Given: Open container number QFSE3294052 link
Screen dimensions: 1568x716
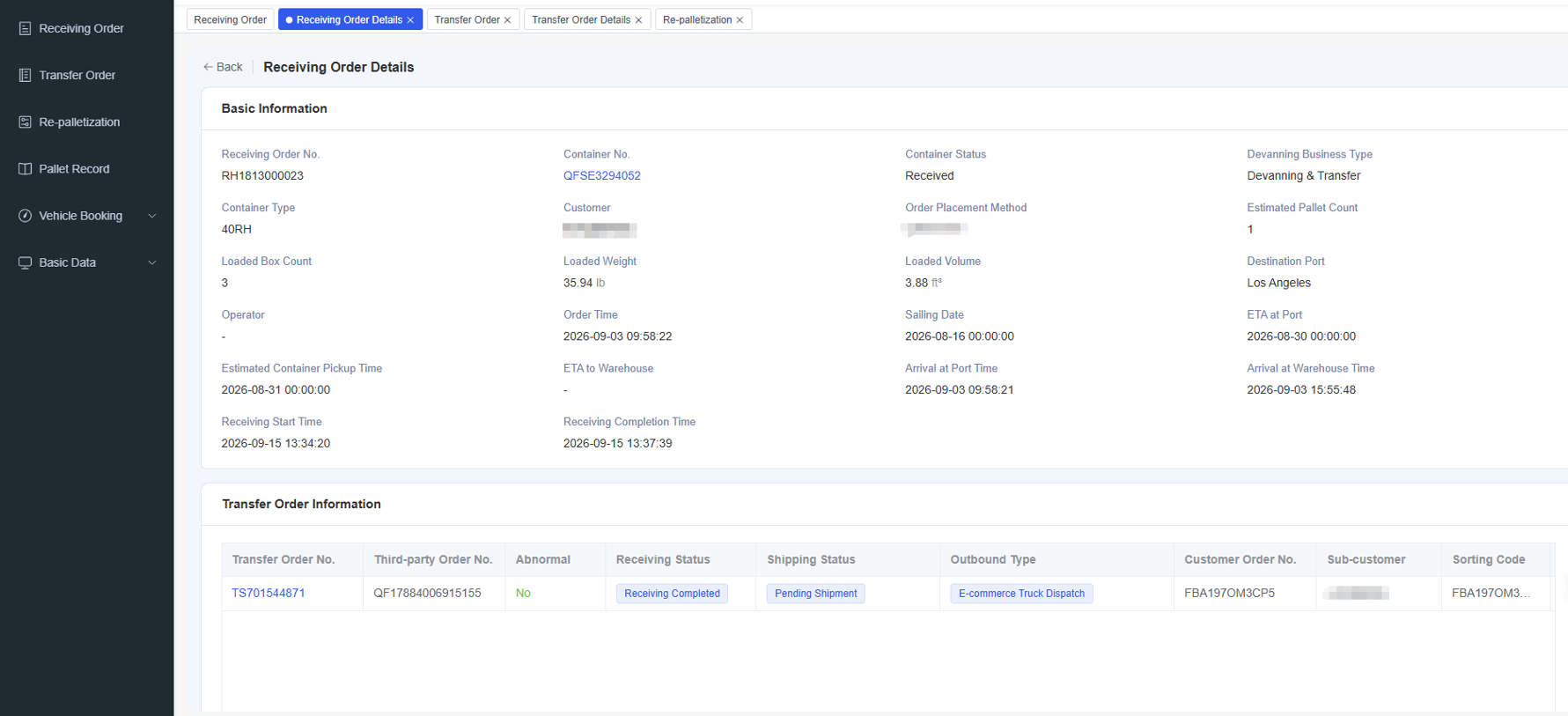Looking at the screenshot, I should click(x=602, y=175).
